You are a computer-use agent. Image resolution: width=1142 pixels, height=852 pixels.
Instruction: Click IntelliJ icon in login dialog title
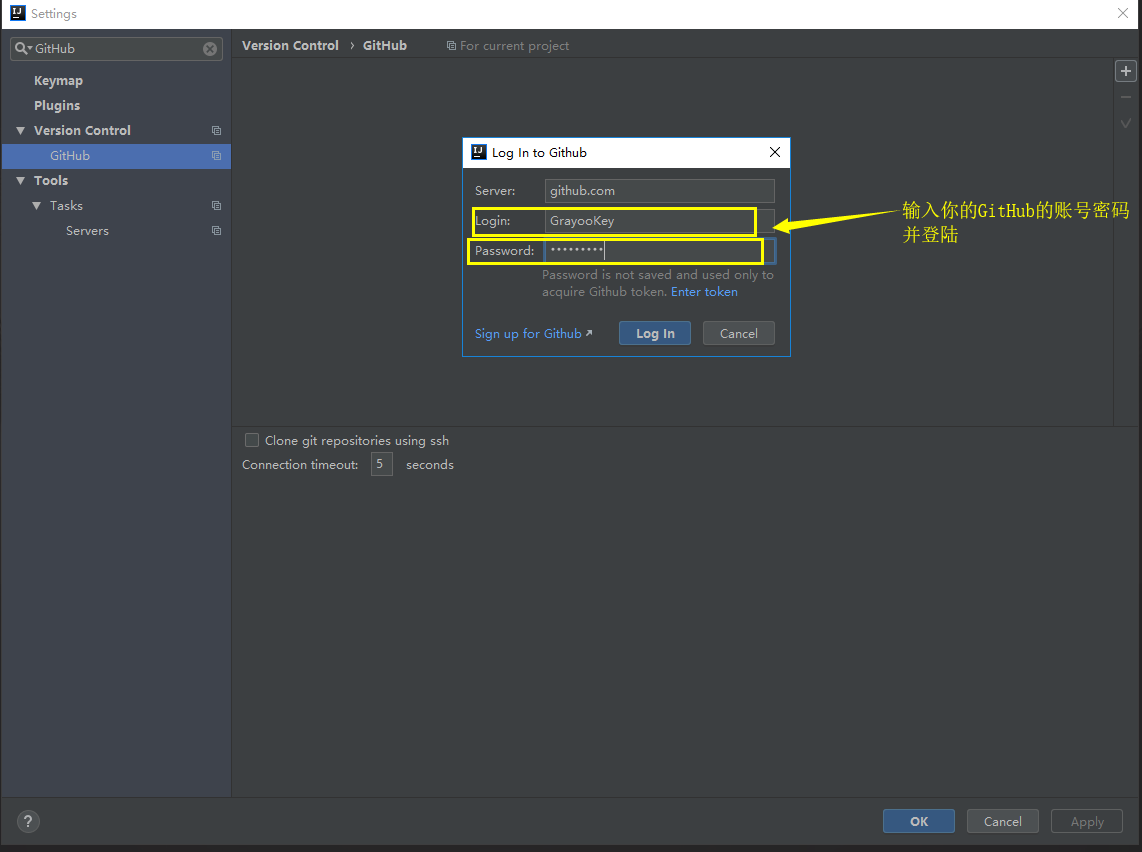[x=479, y=152]
